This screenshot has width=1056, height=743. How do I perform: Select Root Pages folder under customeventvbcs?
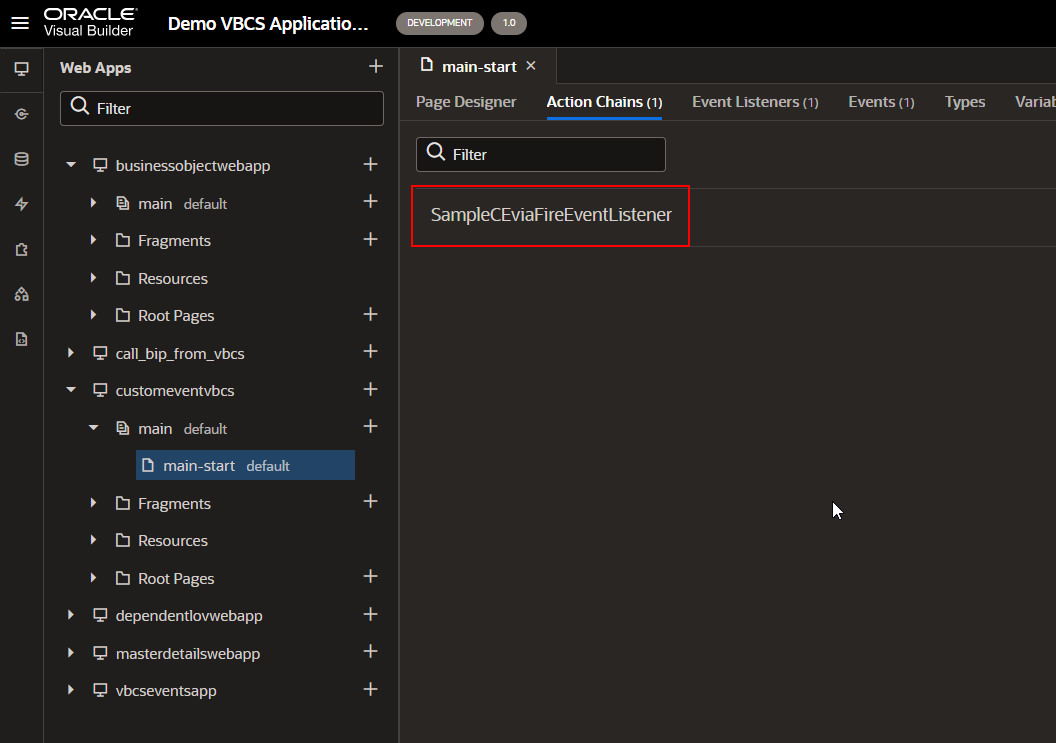[176, 579]
